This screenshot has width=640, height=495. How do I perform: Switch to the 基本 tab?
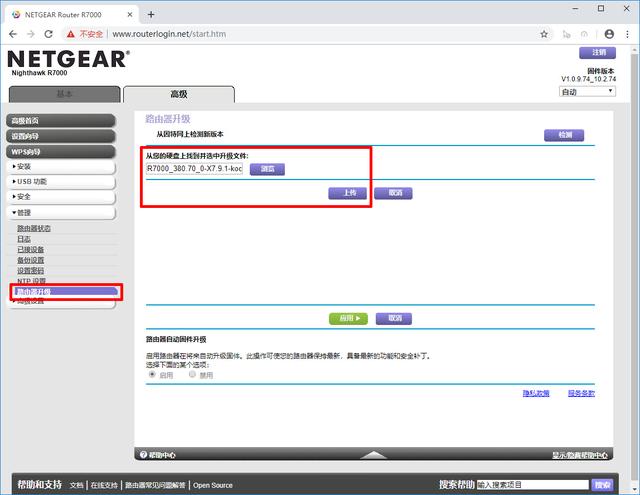(x=64, y=94)
